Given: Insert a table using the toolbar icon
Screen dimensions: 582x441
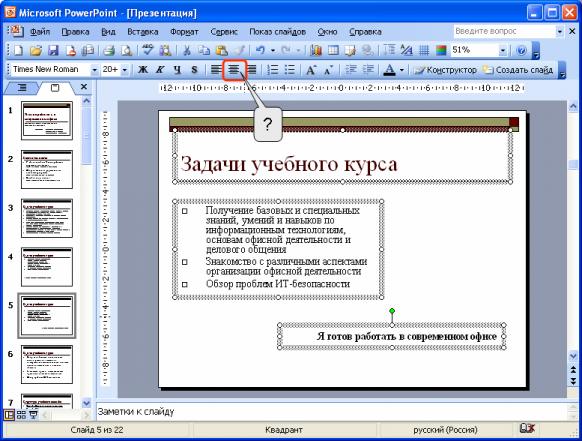Looking at the screenshot, I should (x=333, y=50).
